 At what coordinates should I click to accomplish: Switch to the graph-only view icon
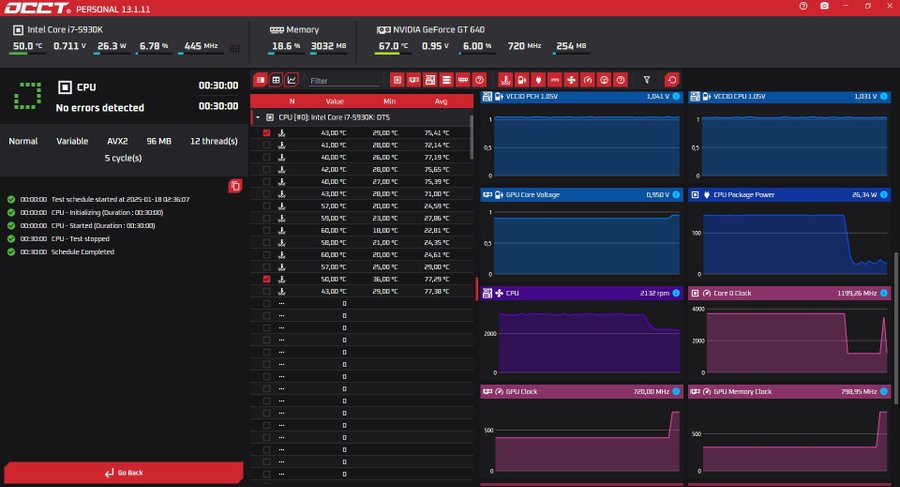(x=292, y=80)
